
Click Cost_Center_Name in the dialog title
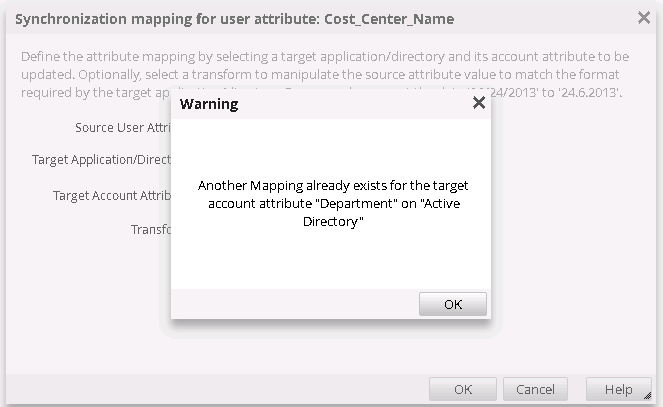tap(390, 18)
